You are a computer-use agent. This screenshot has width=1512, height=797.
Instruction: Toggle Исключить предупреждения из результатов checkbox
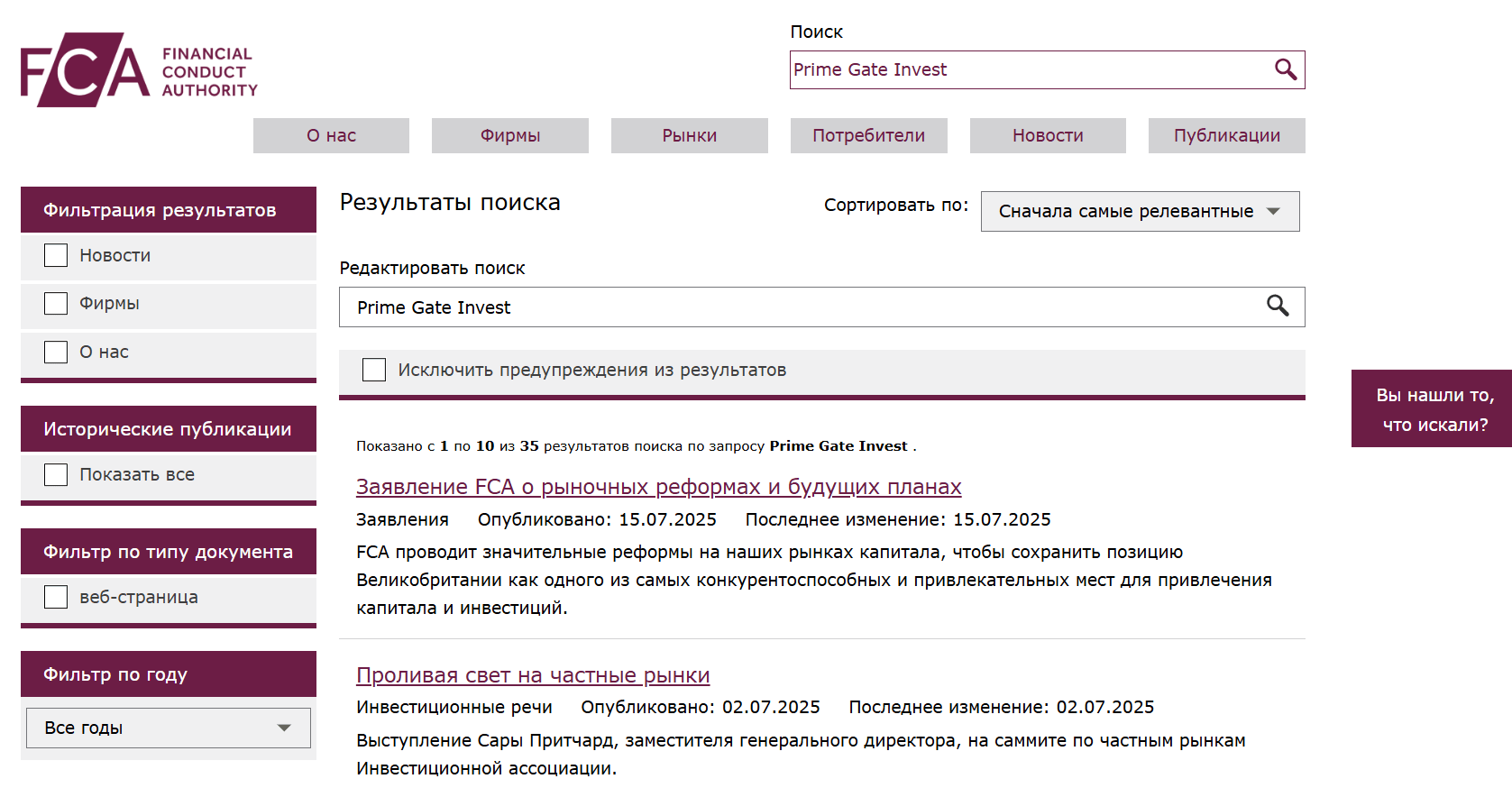click(x=374, y=370)
